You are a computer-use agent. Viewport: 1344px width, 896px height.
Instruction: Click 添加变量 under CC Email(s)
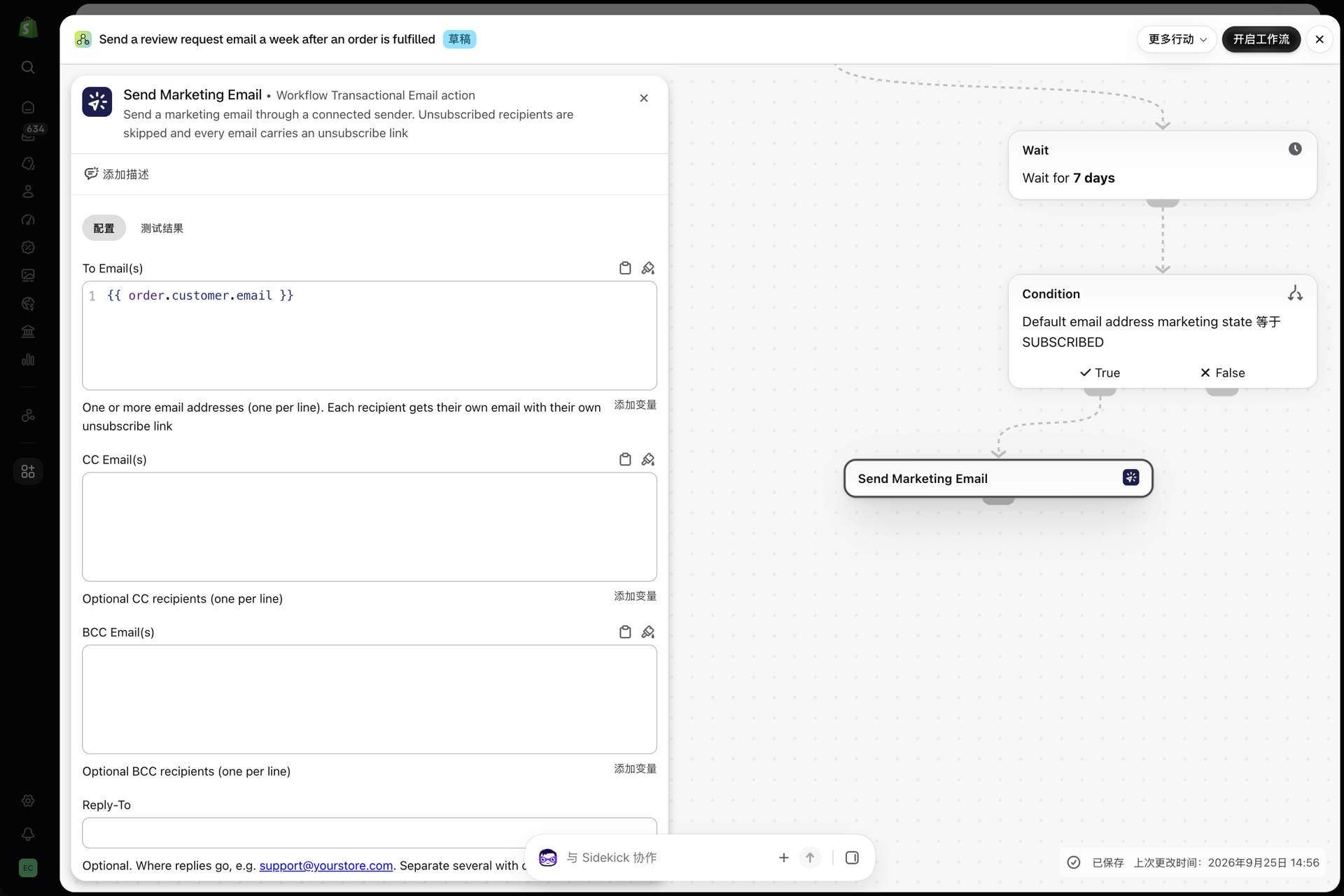click(x=635, y=596)
